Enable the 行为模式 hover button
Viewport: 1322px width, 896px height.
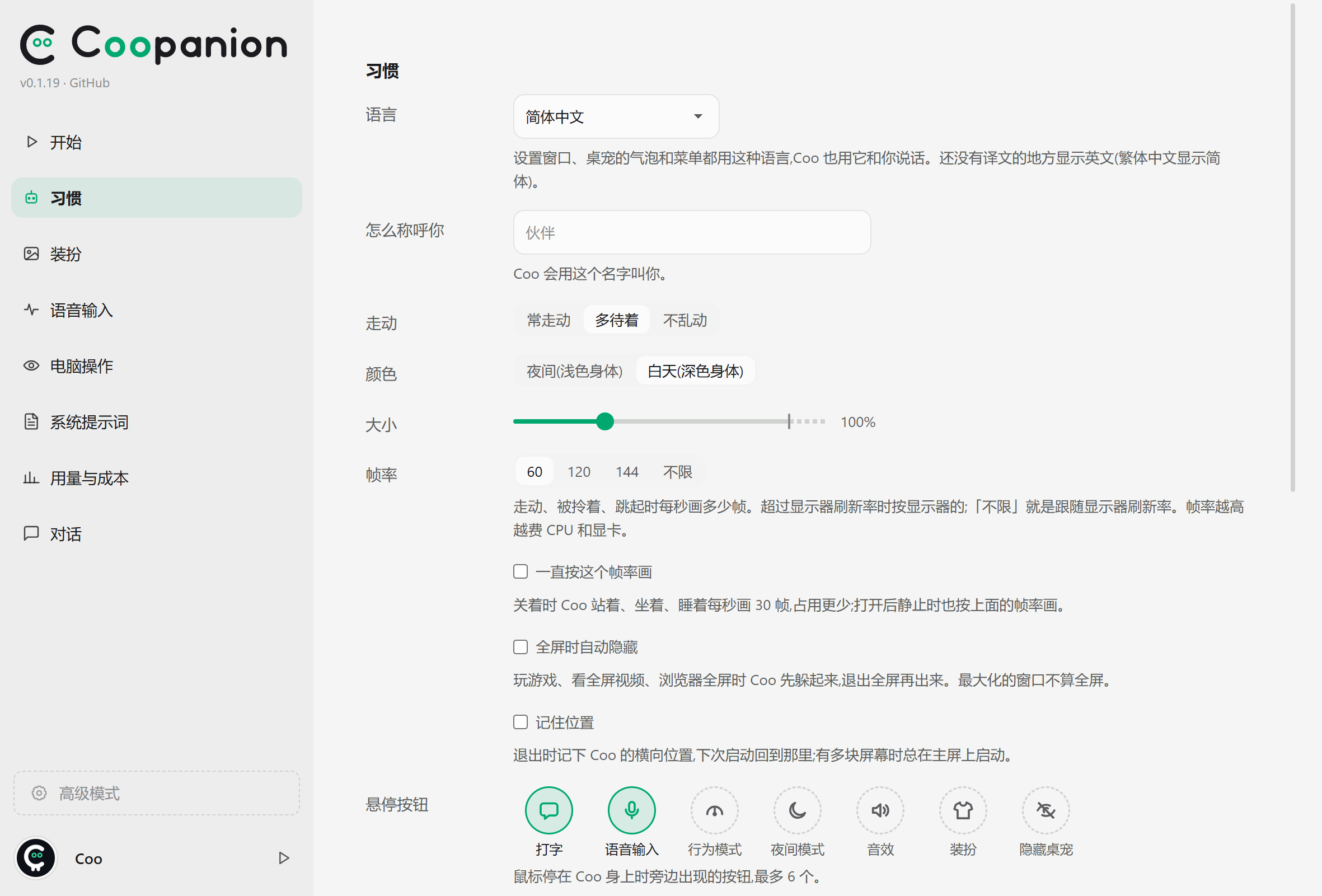(x=715, y=810)
